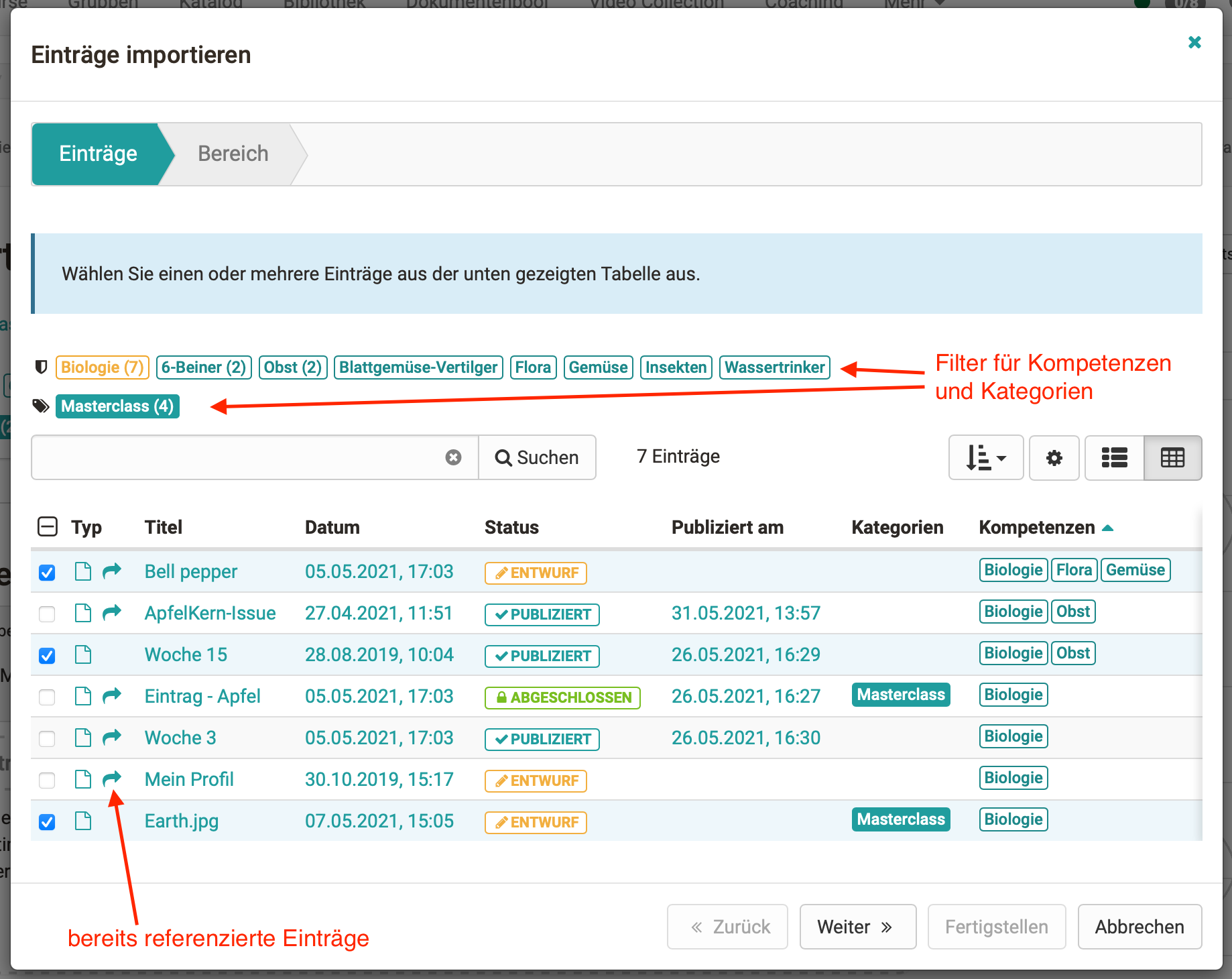
Task: Click the Abbrechen button
Action: click(x=1139, y=927)
